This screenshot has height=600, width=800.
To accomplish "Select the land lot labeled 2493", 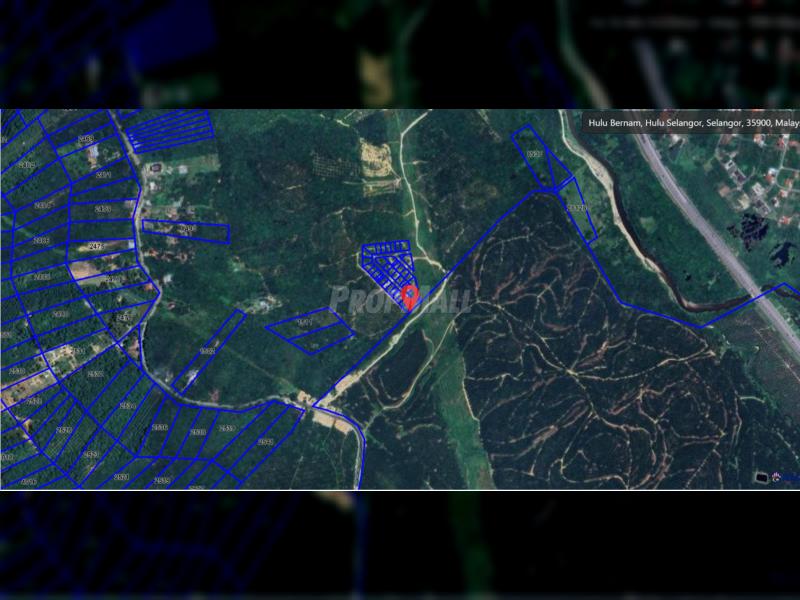I will (186, 231).
